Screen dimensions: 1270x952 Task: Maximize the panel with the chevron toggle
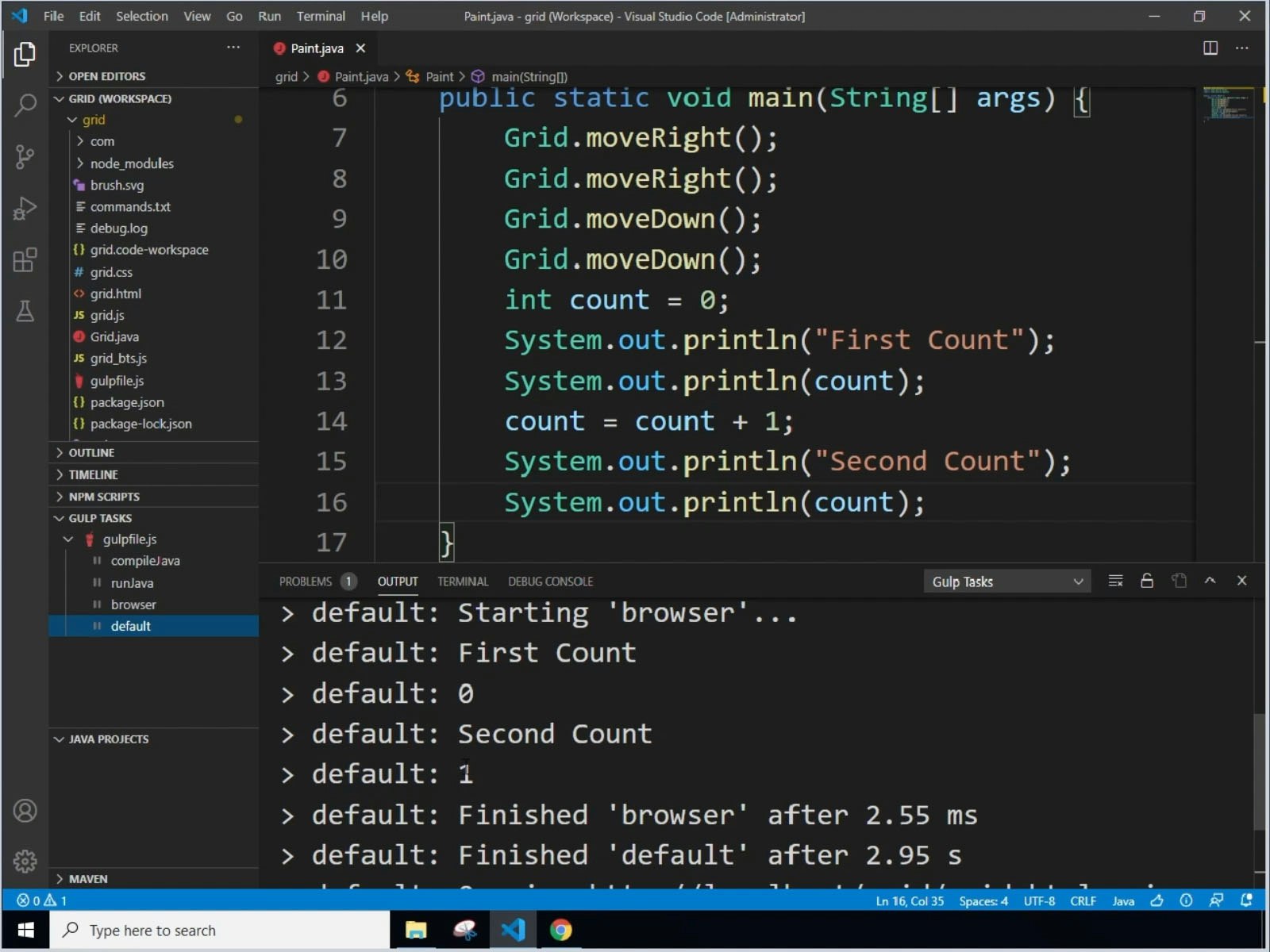[1210, 580]
